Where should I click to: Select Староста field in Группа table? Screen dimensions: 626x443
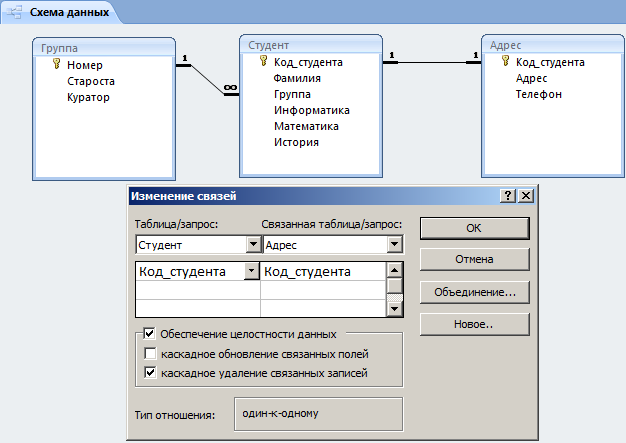tap(91, 81)
